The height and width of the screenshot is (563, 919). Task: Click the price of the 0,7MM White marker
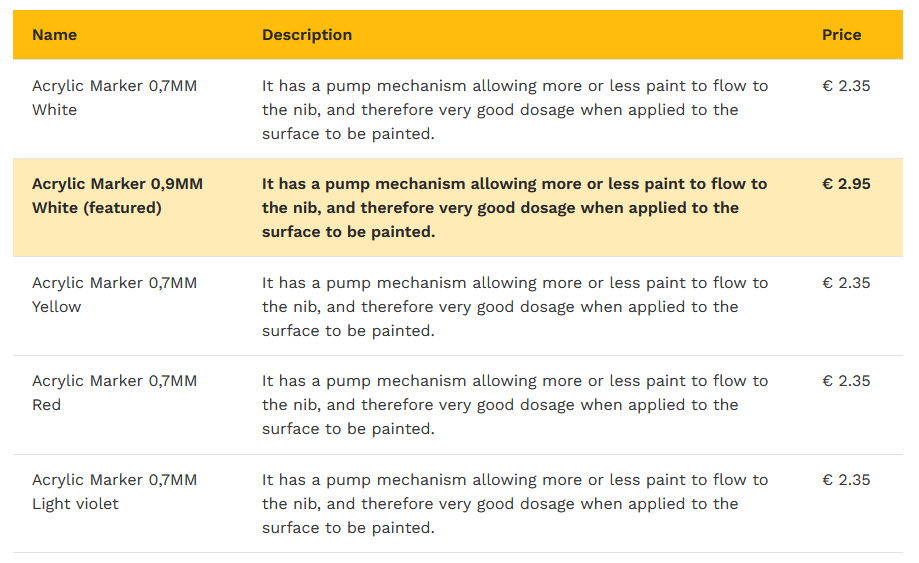click(x=846, y=86)
